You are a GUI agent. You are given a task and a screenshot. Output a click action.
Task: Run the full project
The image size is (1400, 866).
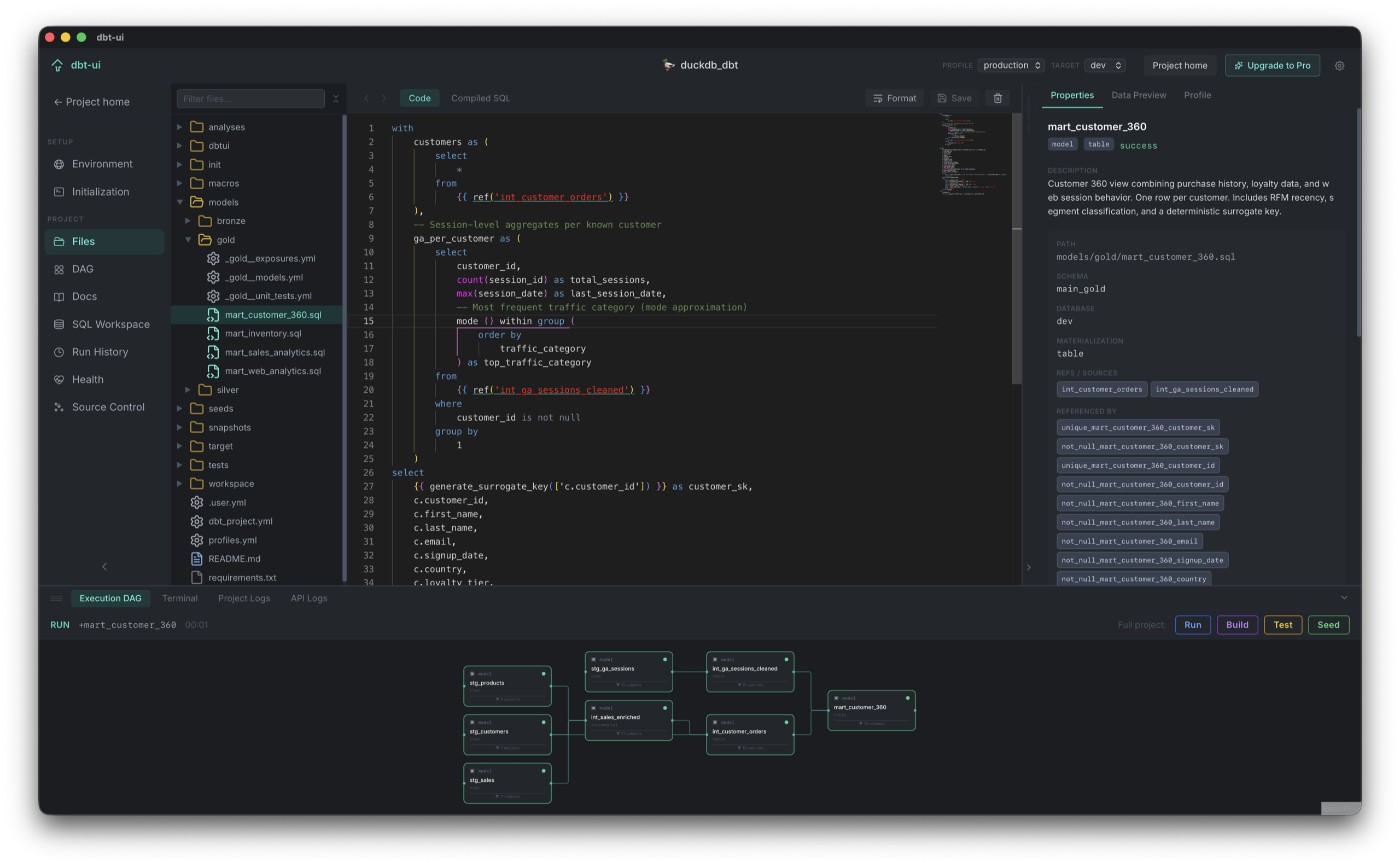click(x=1193, y=625)
